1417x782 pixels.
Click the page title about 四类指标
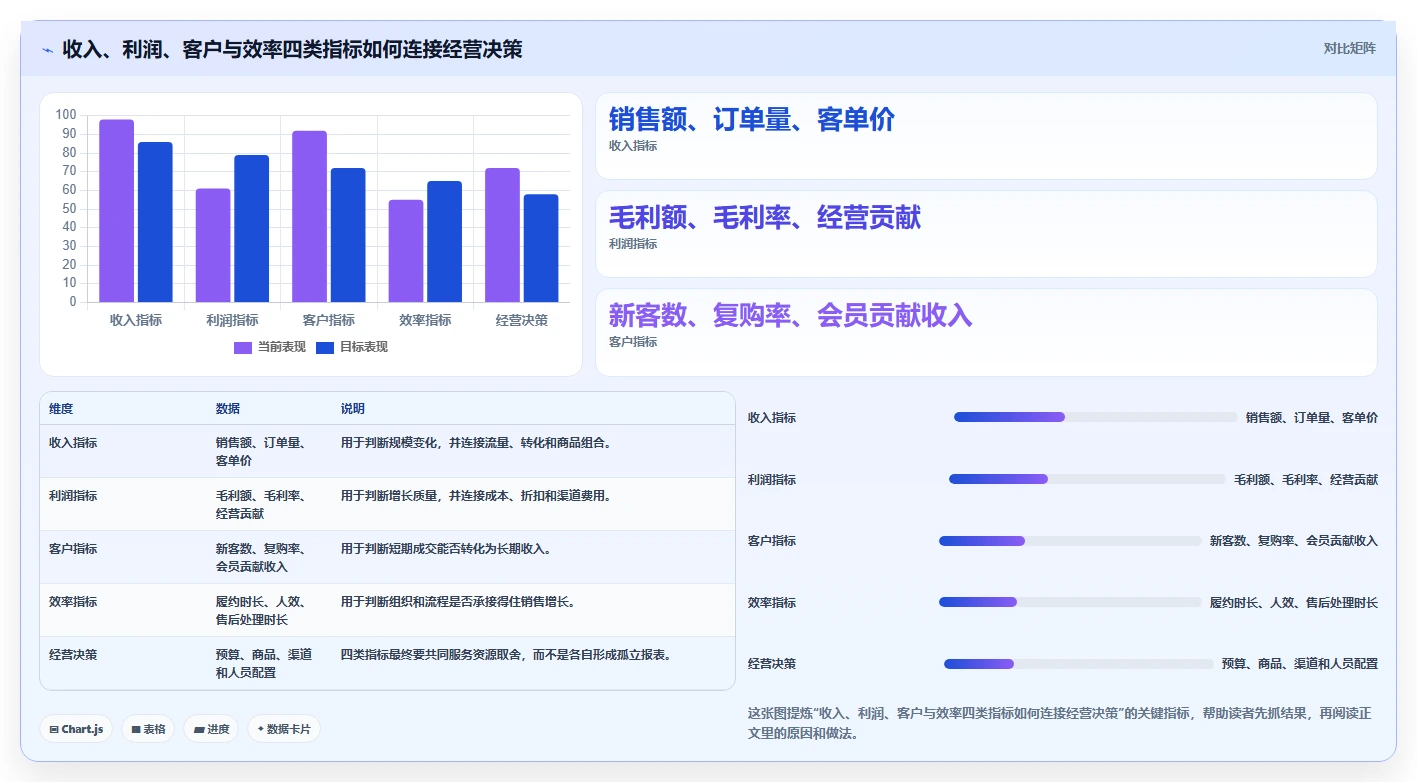(292, 49)
